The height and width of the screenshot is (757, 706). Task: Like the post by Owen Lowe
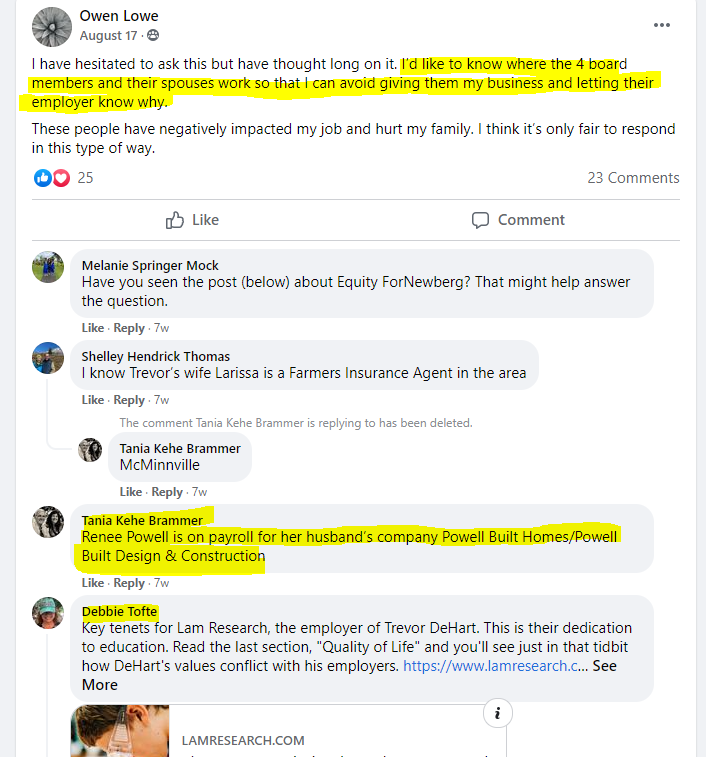pyautogui.click(x=192, y=220)
